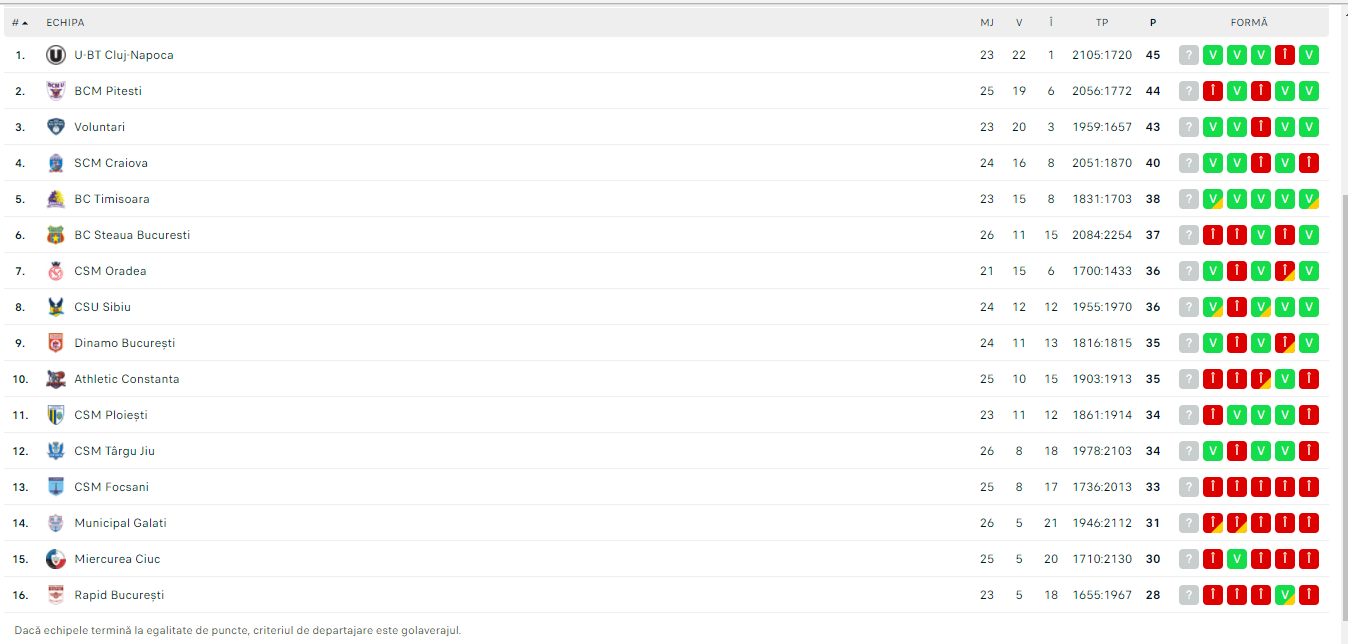
Task: Click CSM Focsani's latest red form badge
Action: tap(1309, 487)
